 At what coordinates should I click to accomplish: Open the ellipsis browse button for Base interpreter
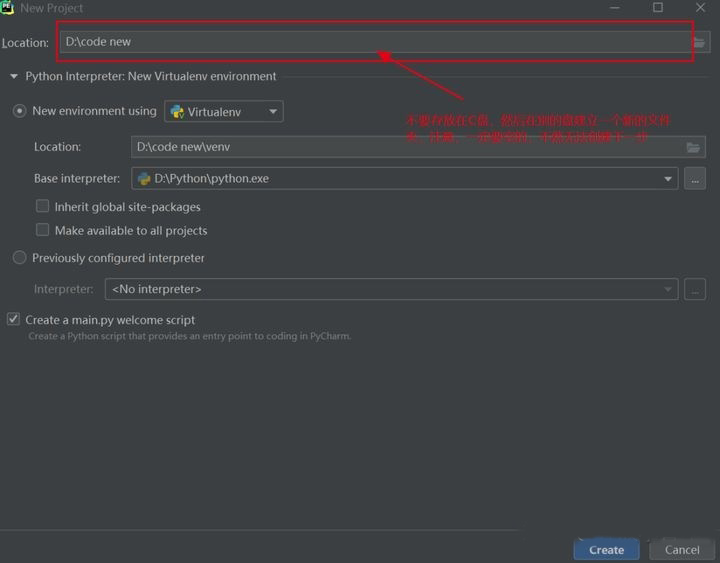click(x=695, y=179)
